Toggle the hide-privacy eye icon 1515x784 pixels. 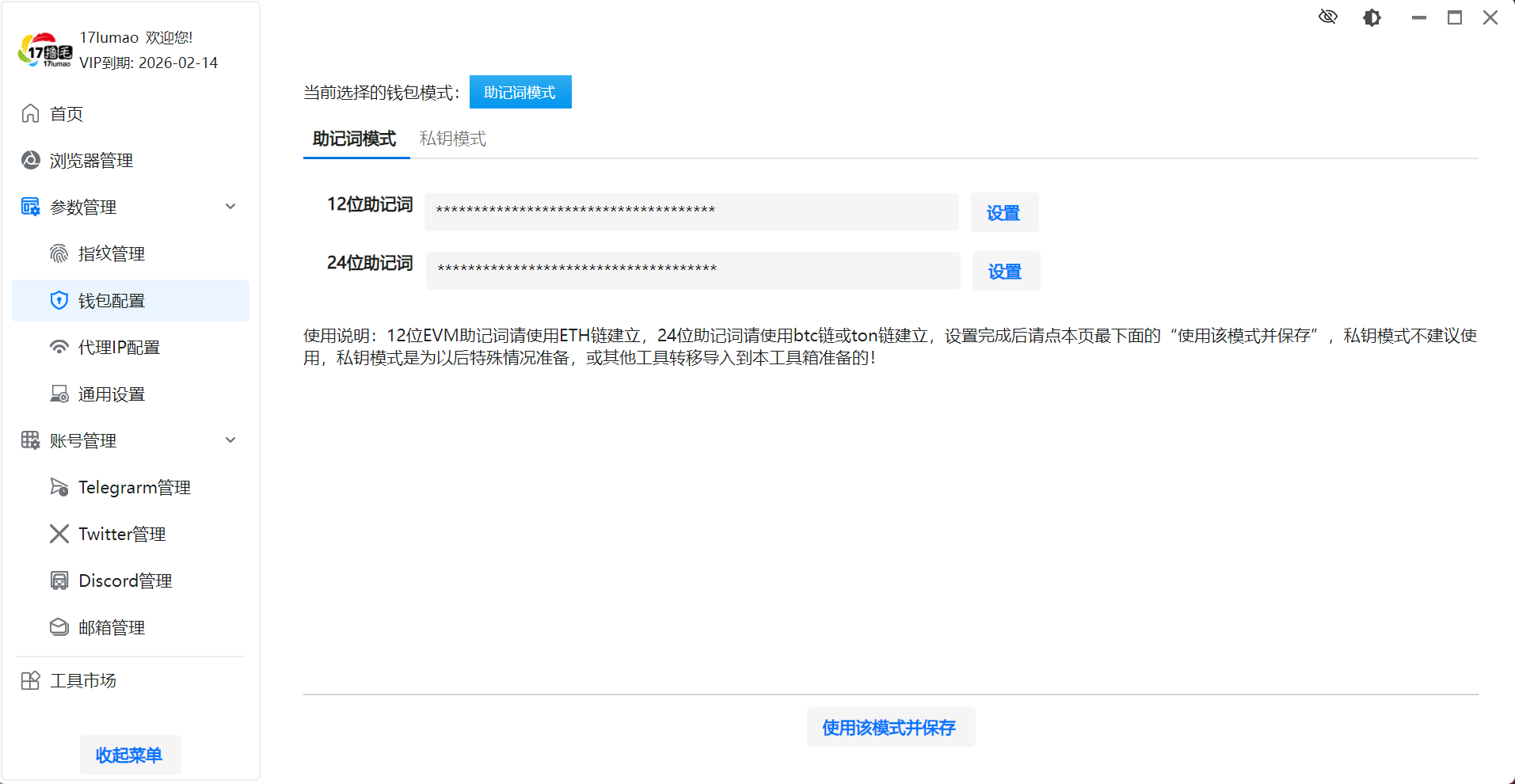coord(1328,17)
